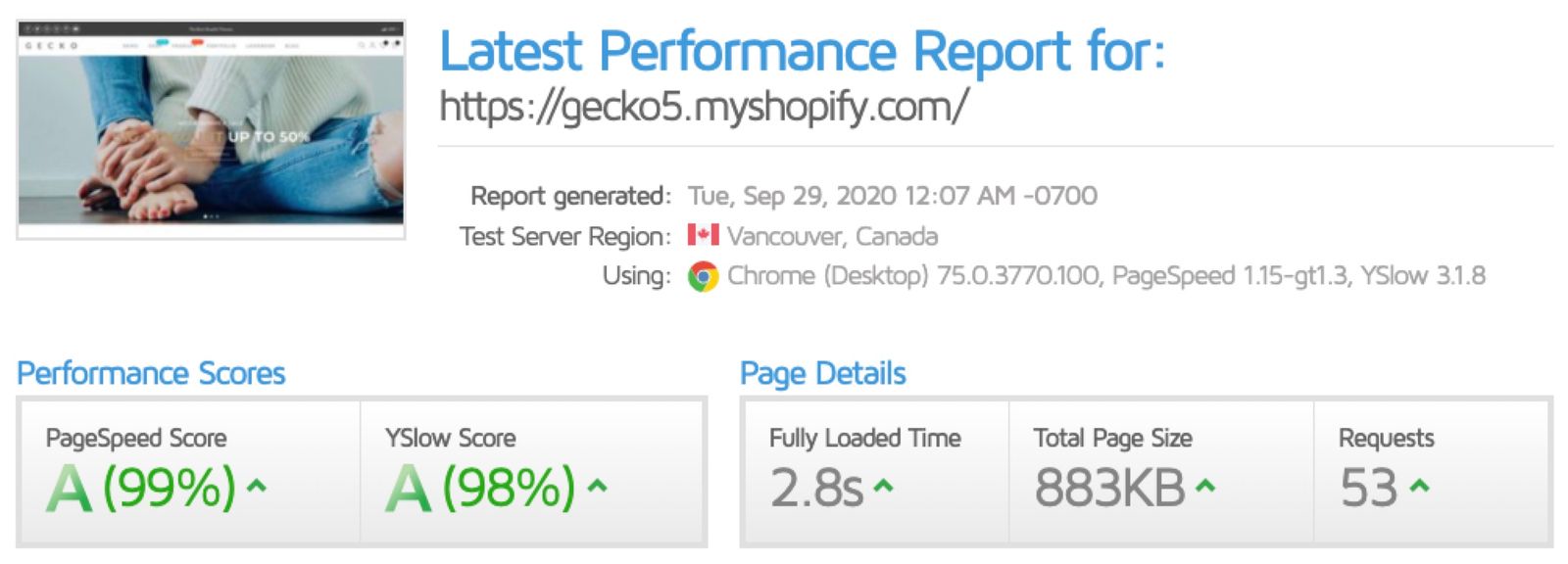Click the Chrome browser logo icon
Viewport: 1568px width, 564px height.
703,276
